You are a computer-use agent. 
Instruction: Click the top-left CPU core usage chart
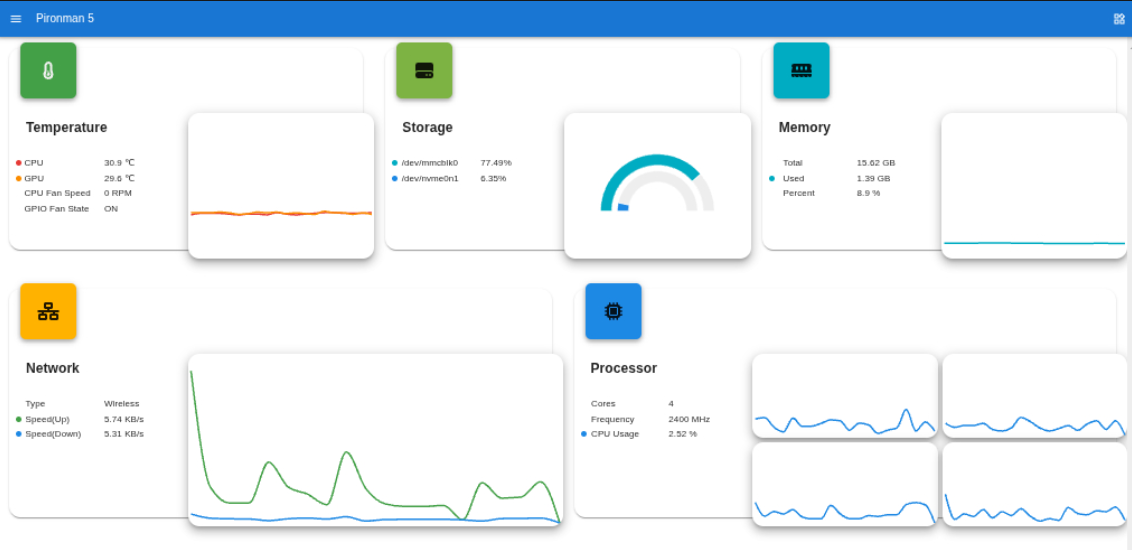point(845,396)
